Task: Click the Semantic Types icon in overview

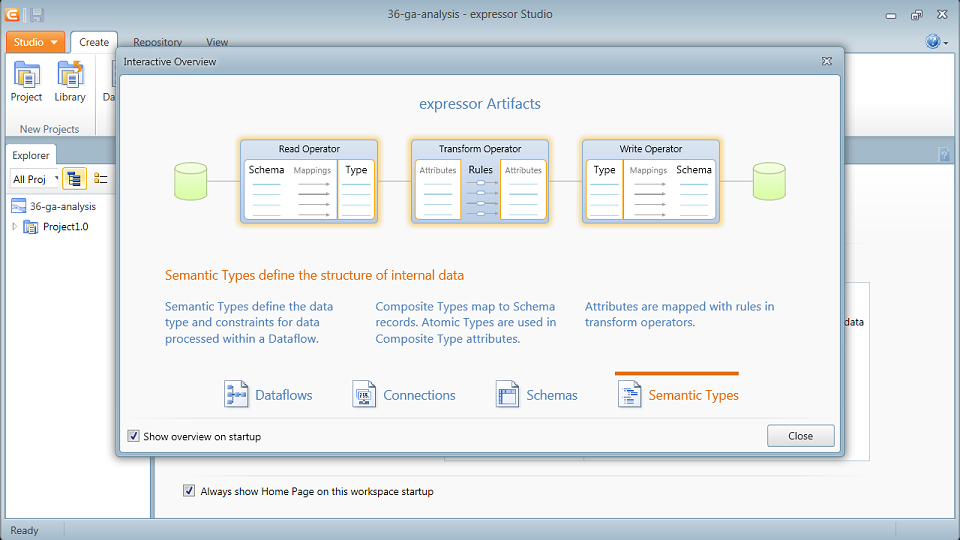Action: click(629, 394)
